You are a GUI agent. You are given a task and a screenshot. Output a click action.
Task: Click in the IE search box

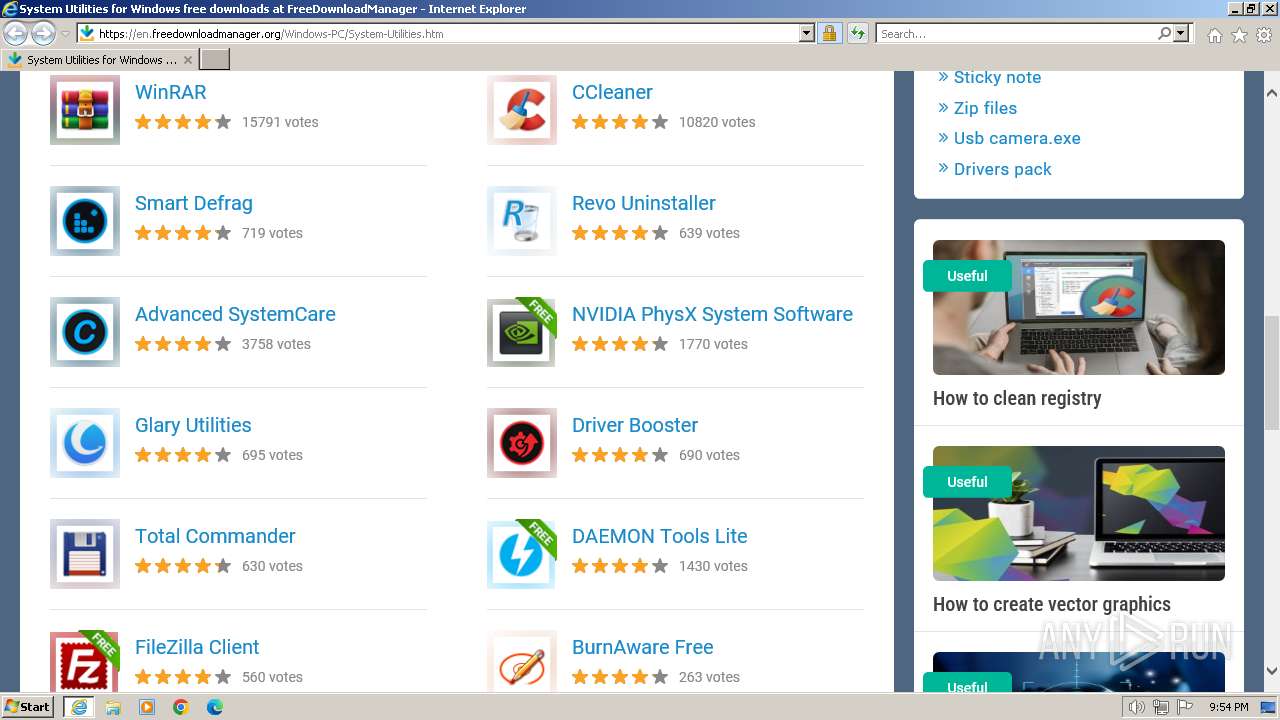(1016, 33)
